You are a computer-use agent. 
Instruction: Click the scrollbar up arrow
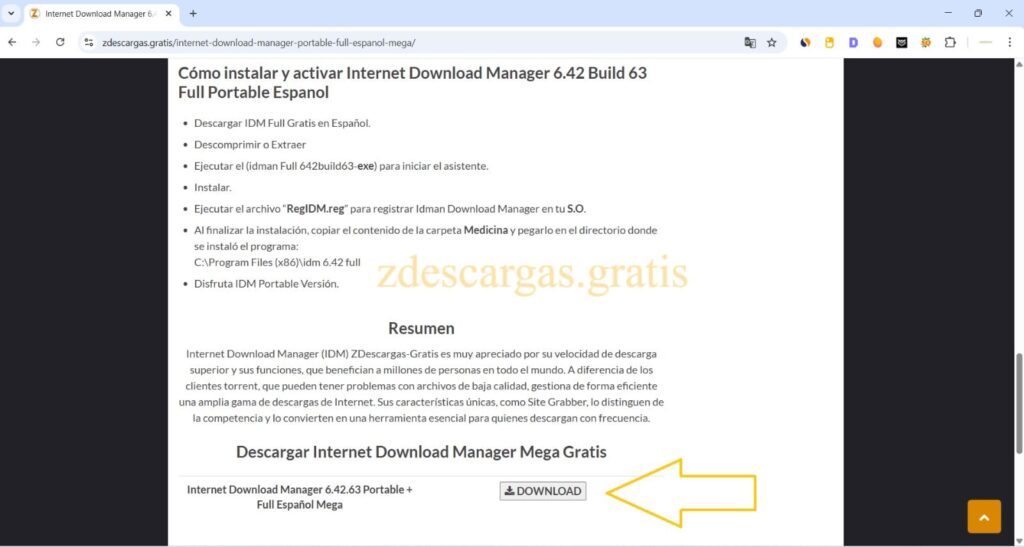point(1019,63)
